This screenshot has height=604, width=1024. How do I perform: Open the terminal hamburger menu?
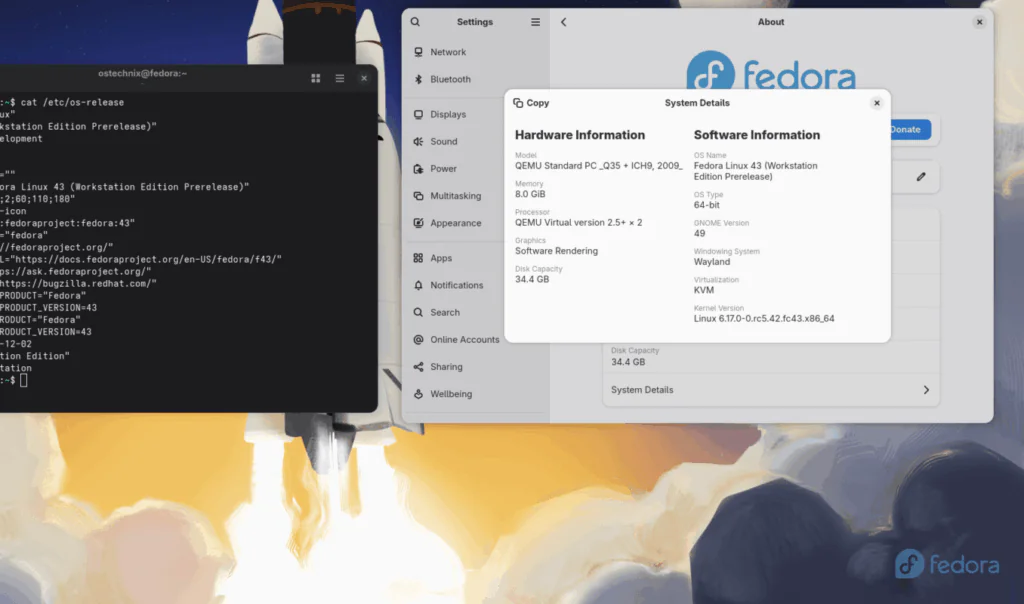pyautogui.click(x=340, y=78)
